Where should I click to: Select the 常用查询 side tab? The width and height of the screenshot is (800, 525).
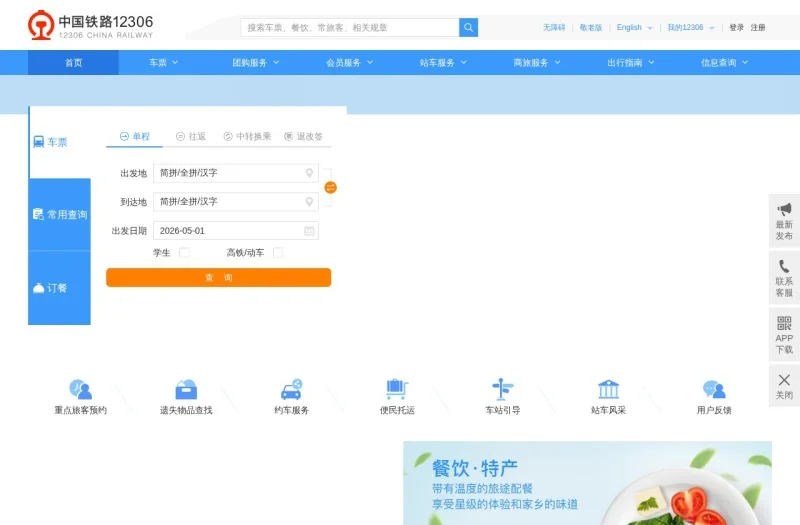[x=59, y=214]
